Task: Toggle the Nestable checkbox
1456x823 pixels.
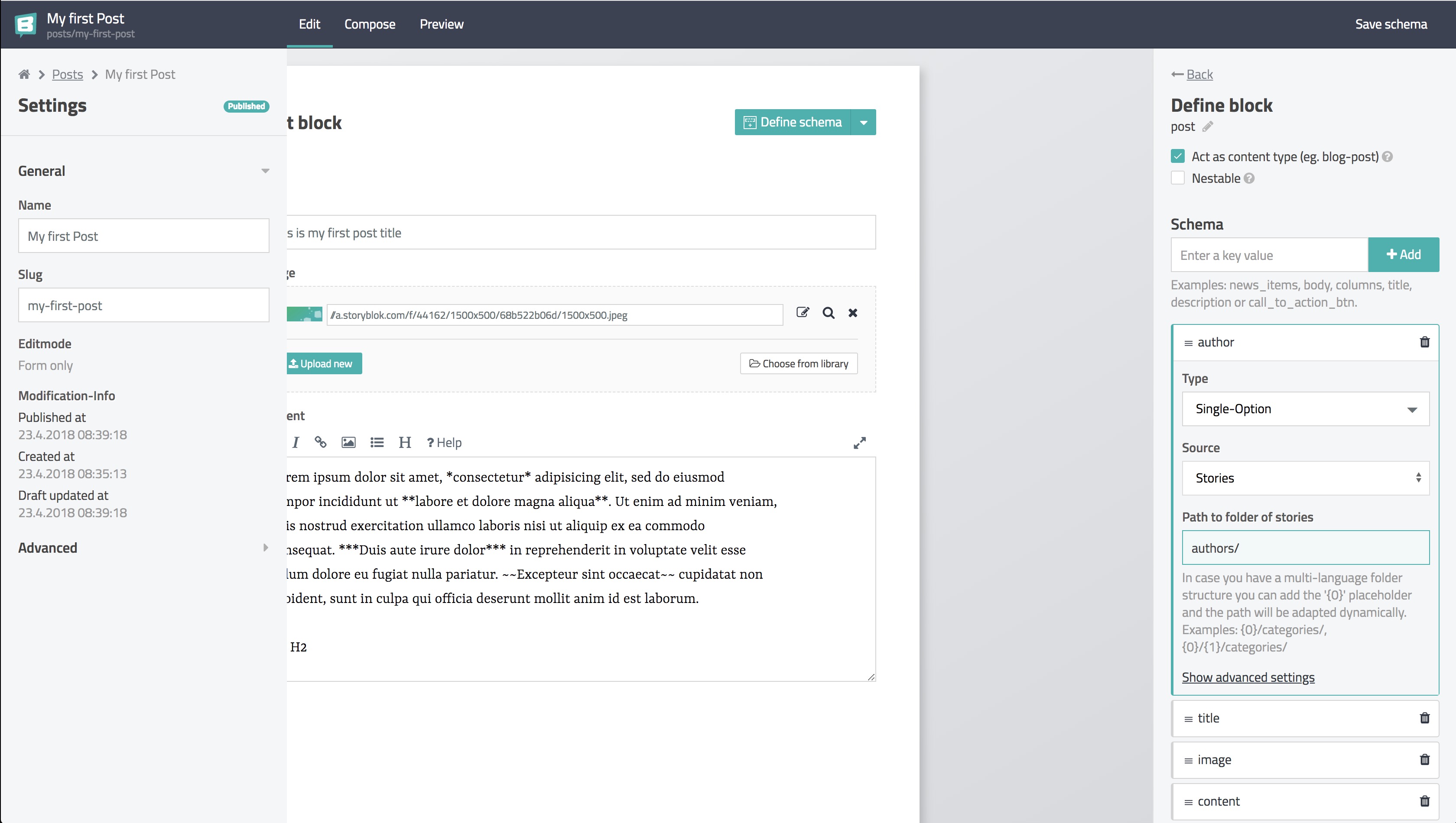Action: click(1178, 178)
